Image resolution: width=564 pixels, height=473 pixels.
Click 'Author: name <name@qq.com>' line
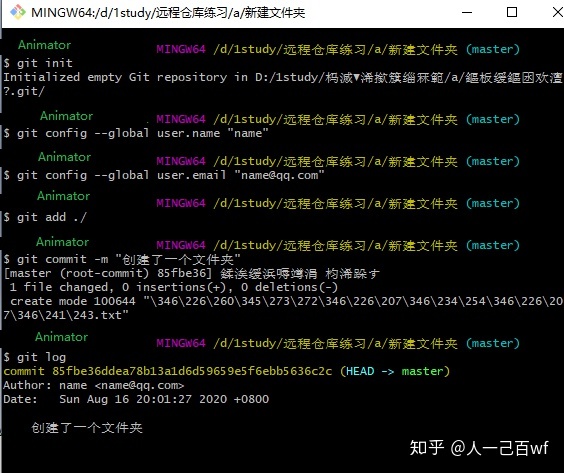pyautogui.click(x=94, y=386)
